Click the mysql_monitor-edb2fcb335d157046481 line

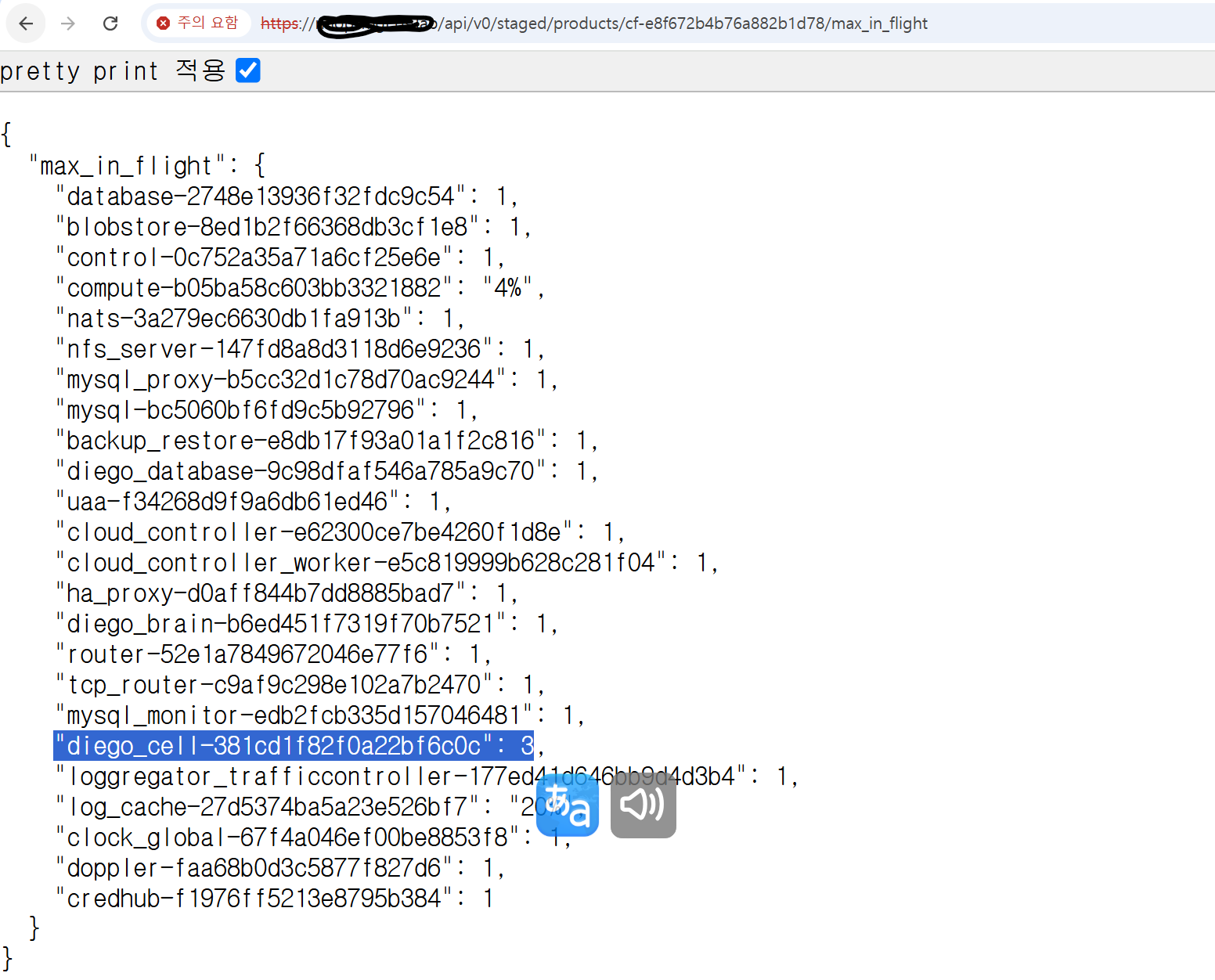[x=320, y=715]
